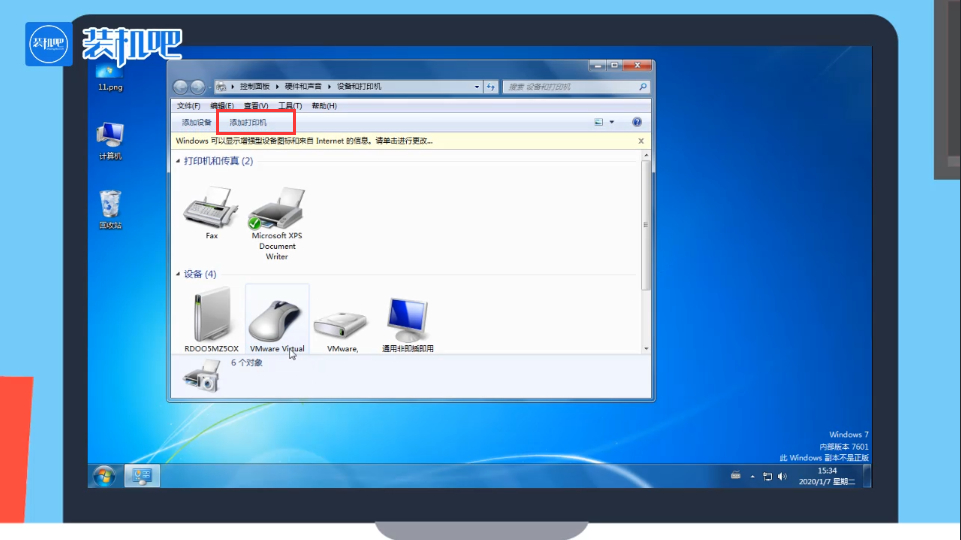This screenshot has width=961, height=540.
Task: Collapse the 设备 (4) group
Action: coord(179,274)
